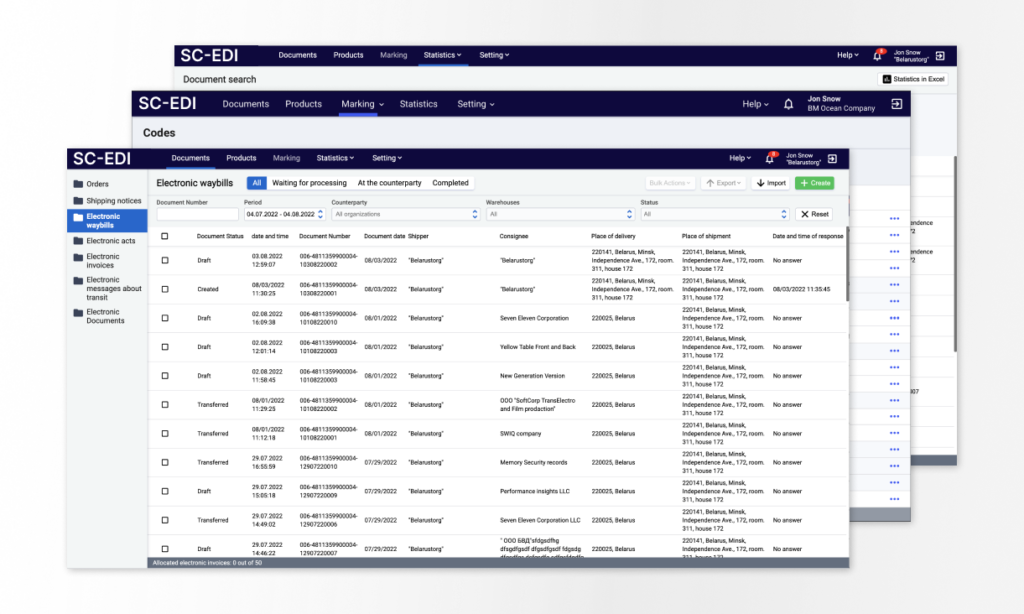Click the notification bell in front window
Viewport: 1024px width, 614px height.
(x=769, y=158)
